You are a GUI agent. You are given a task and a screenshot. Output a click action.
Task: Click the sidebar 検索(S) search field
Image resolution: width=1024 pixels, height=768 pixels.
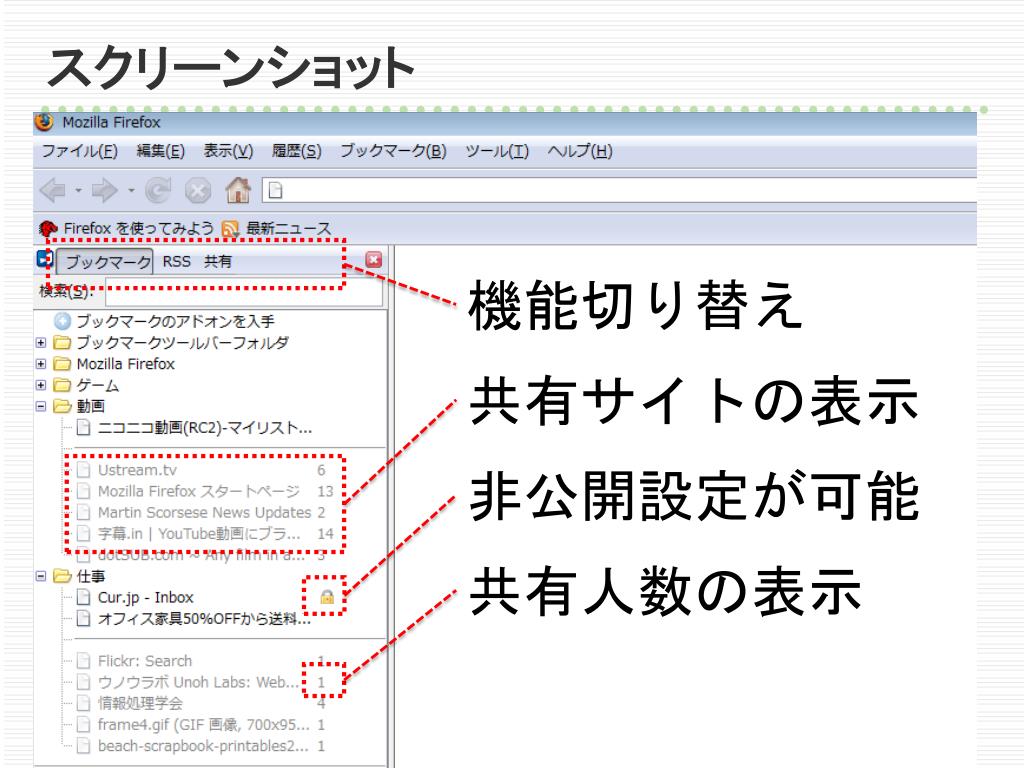click(x=244, y=292)
